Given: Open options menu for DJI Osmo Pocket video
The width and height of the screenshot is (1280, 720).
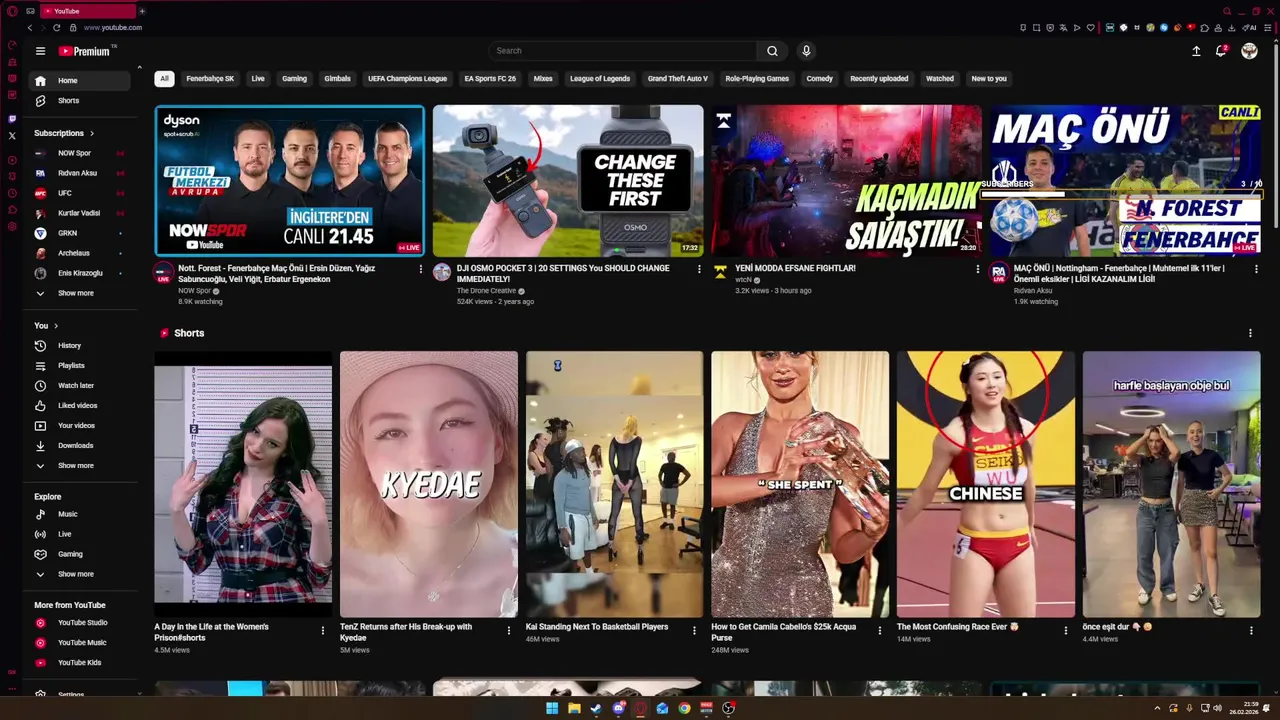Looking at the screenshot, I should tap(699, 269).
